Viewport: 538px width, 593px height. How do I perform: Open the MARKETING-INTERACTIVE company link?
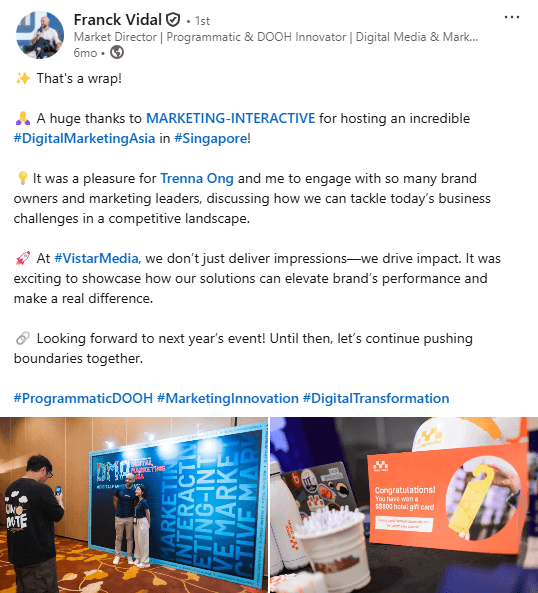pos(230,118)
